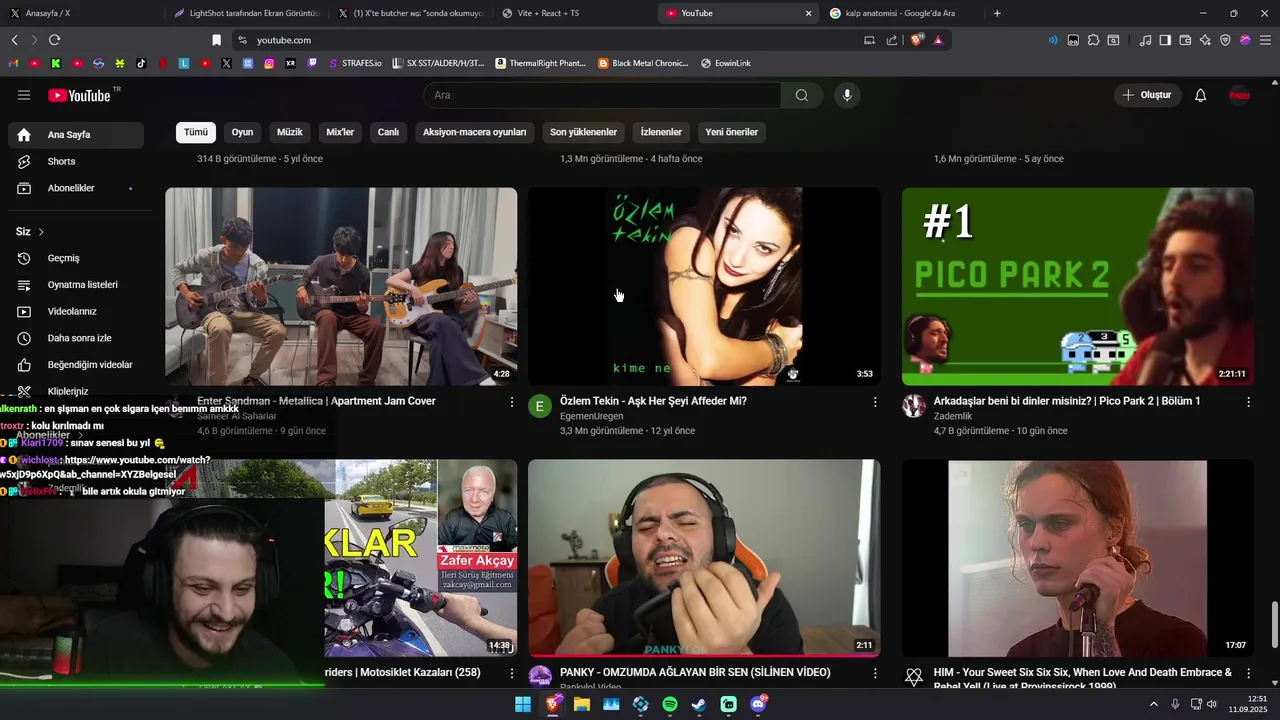Open options menu for Motosiklet Kazaları video
The width and height of the screenshot is (1280, 720).
point(512,674)
